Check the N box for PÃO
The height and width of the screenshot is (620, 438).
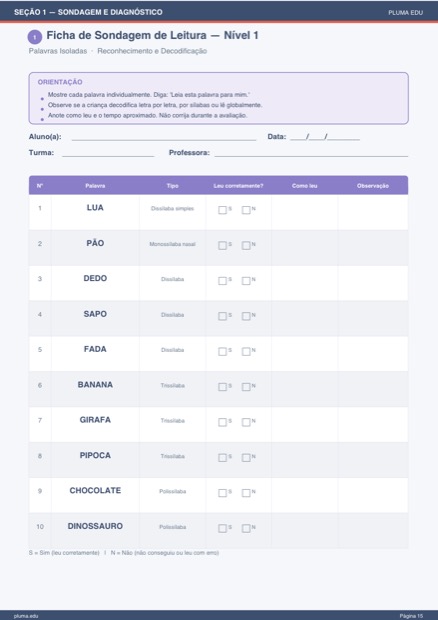[246, 246]
